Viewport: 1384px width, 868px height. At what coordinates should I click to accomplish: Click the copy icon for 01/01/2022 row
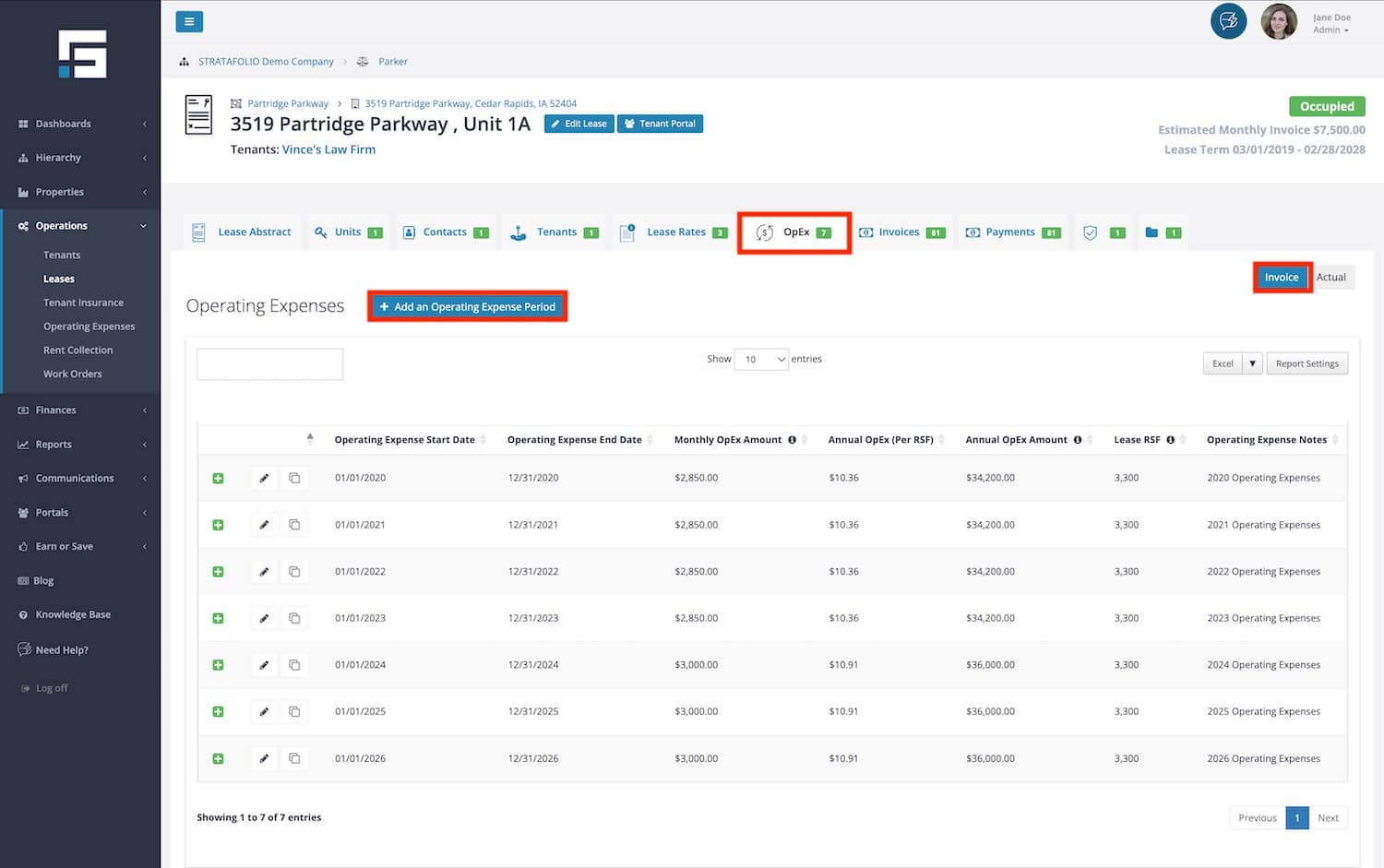294,572
